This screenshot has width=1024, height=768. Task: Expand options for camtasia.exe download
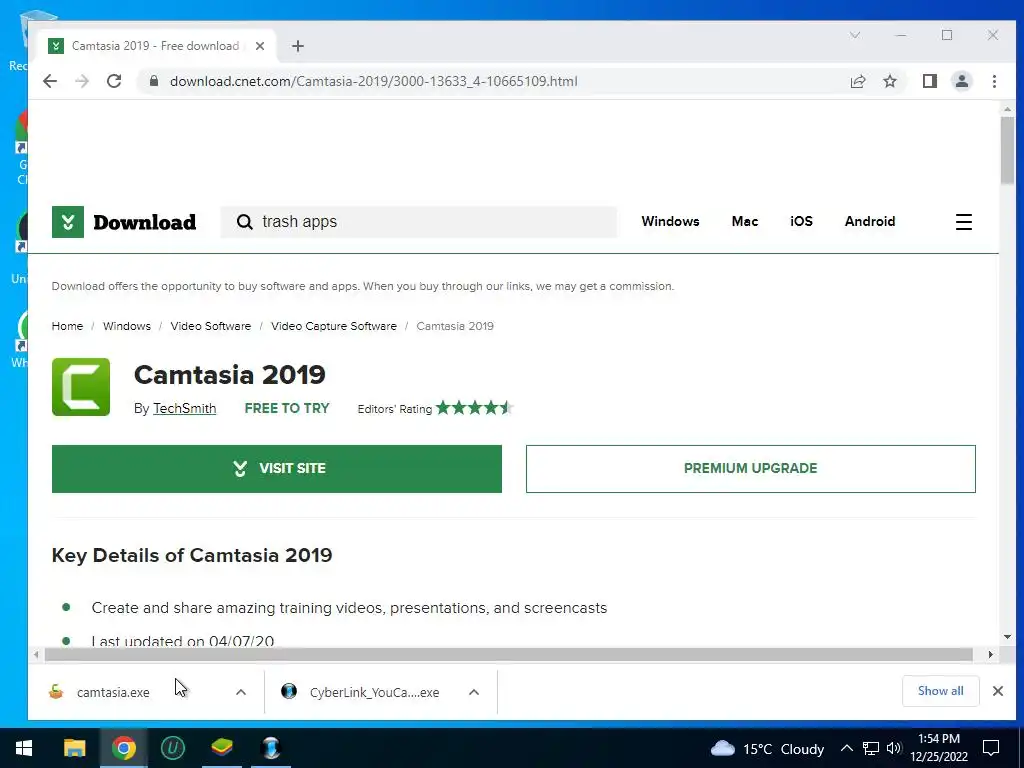(x=241, y=692)
